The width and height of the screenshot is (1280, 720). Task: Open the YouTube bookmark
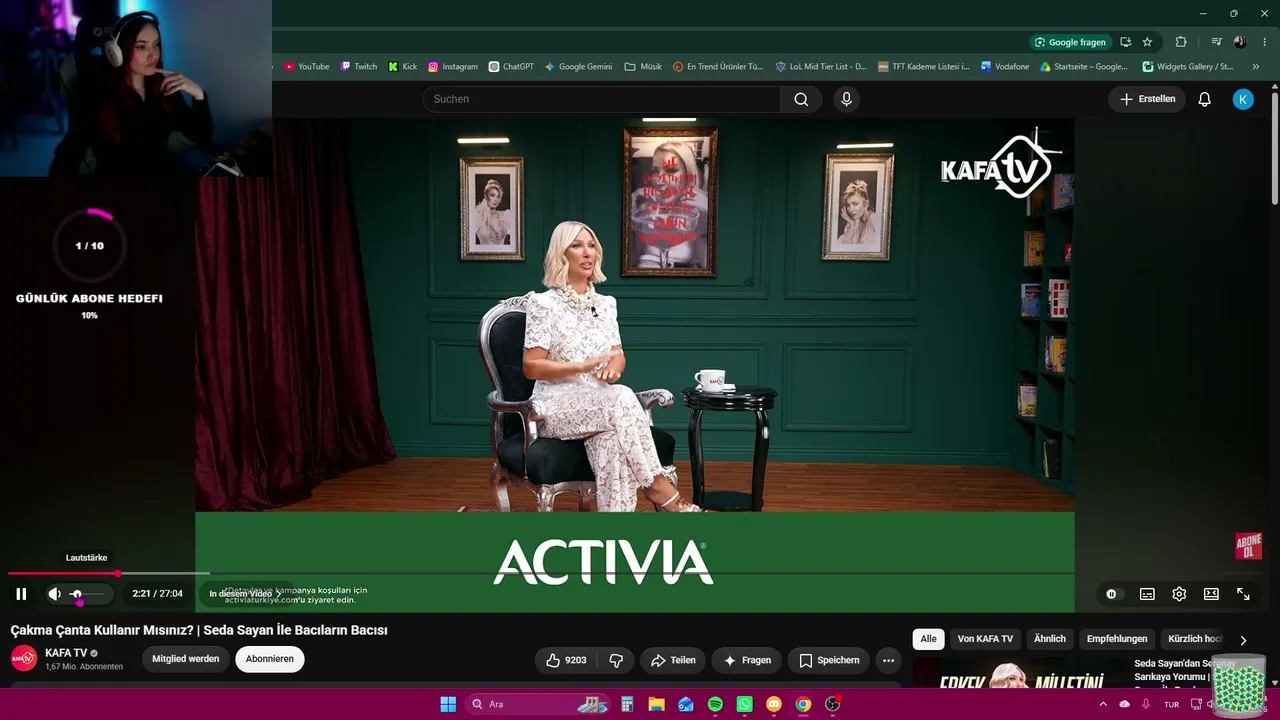coord(306,67)
